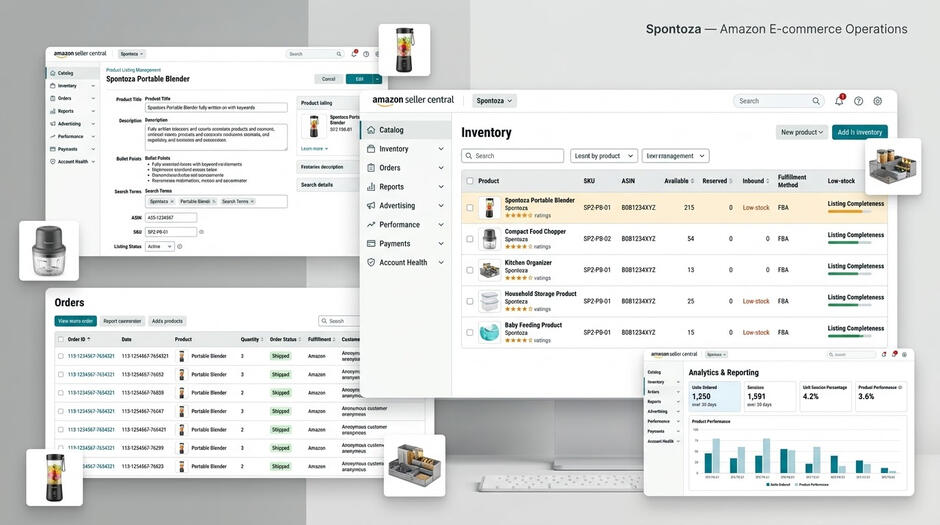Select Advertising in Inventory window sidebar

(397, 206)
